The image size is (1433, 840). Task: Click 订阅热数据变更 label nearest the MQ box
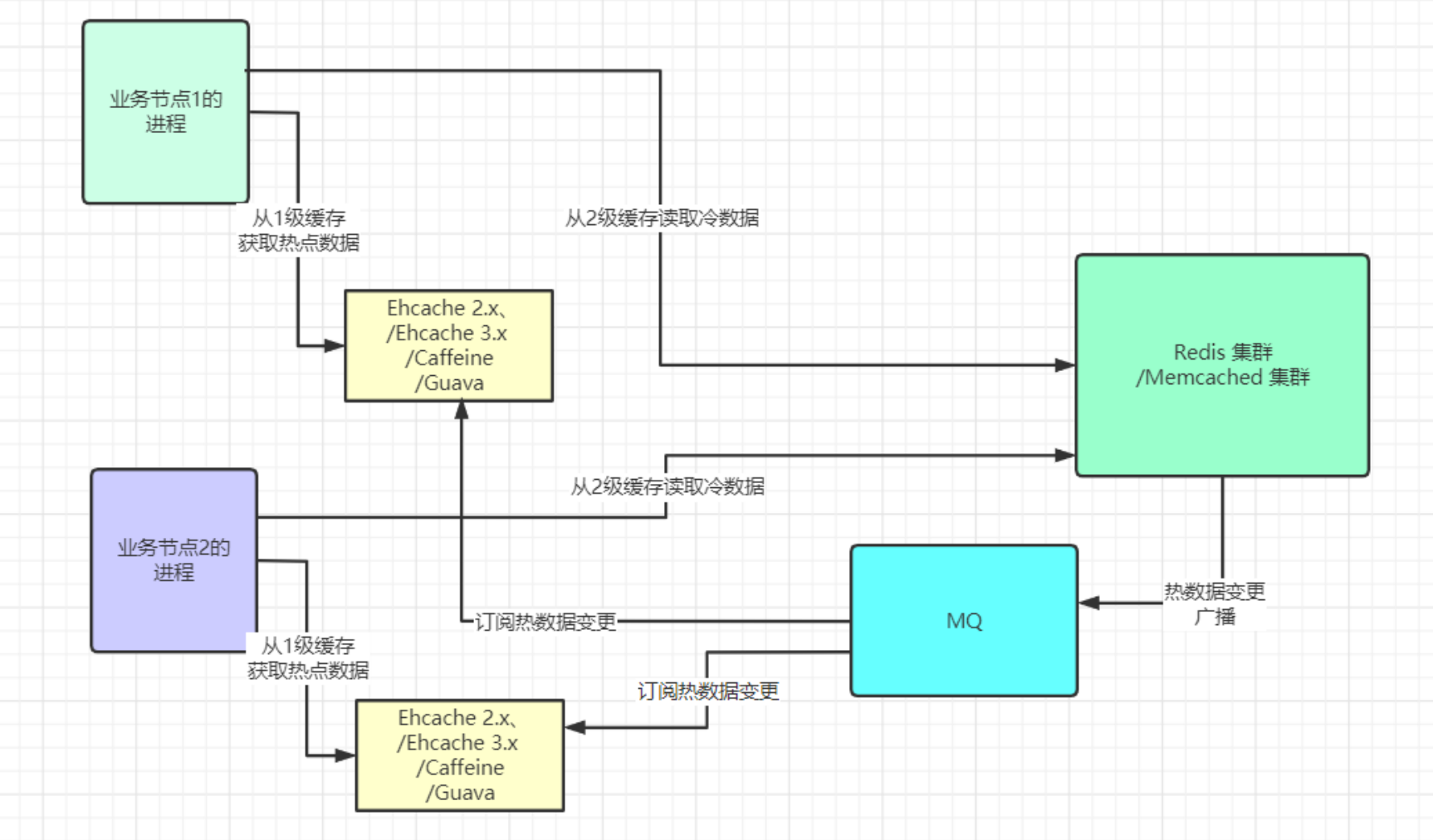707,691
